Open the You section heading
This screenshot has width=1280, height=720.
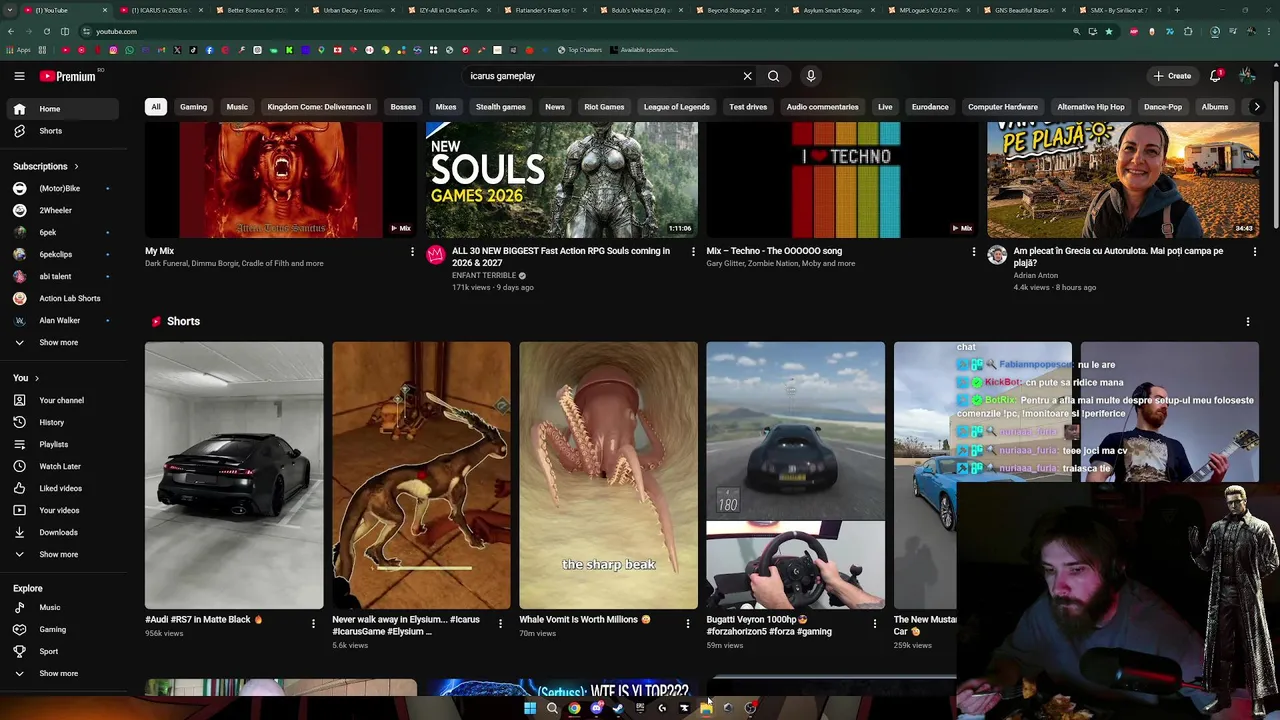point(26,378)
